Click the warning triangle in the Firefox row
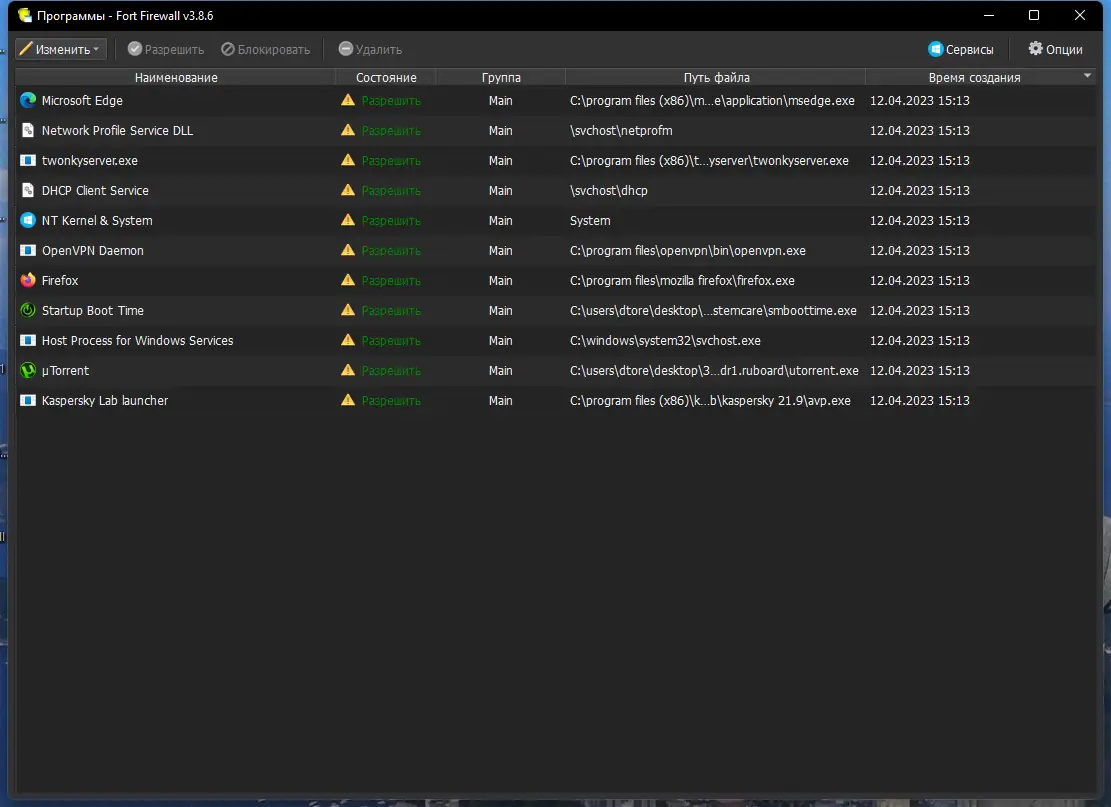The height and width of the screenshot is (807, 1111). [348, 280]
